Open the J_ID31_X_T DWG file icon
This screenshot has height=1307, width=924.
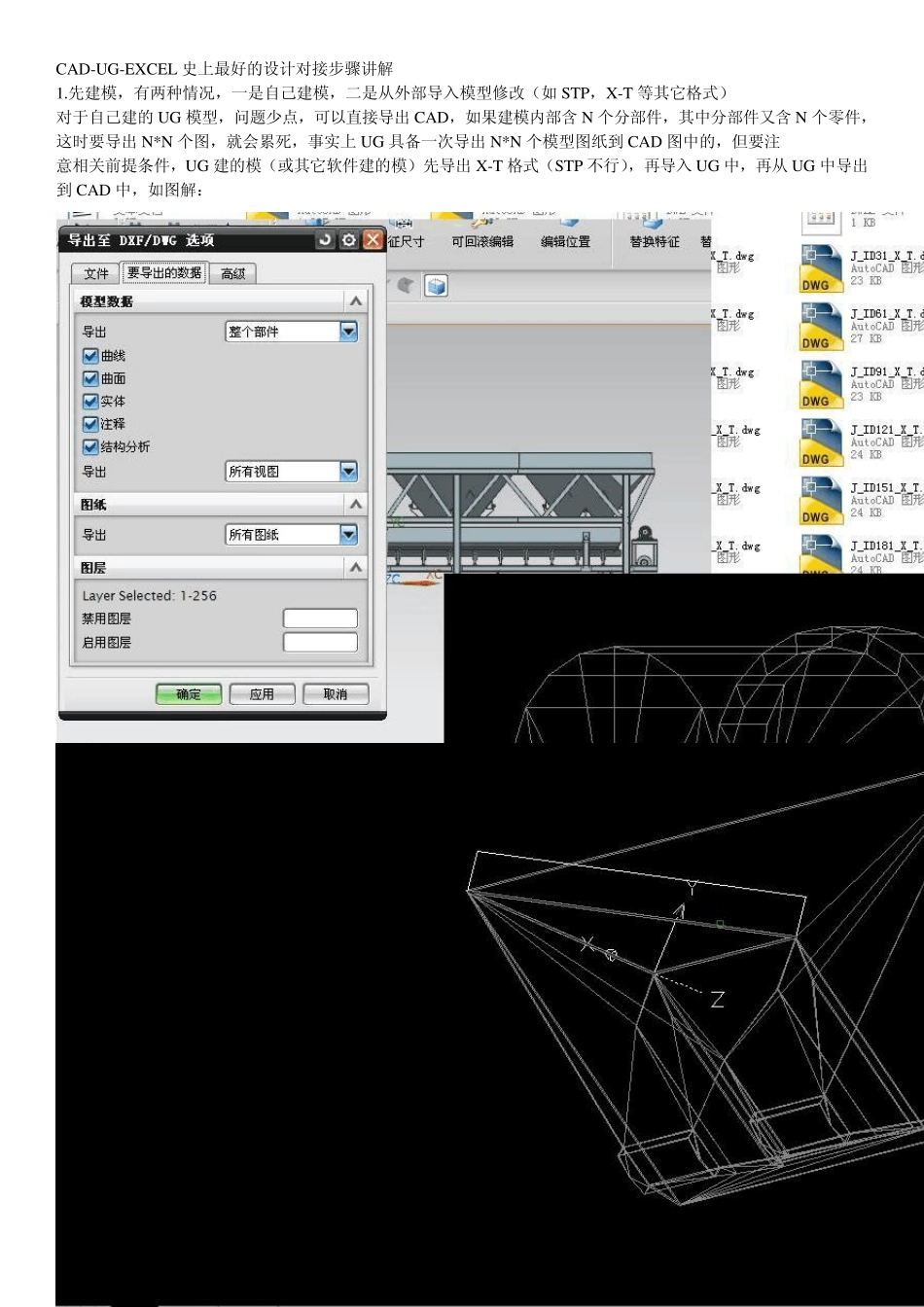pos(821,268)
